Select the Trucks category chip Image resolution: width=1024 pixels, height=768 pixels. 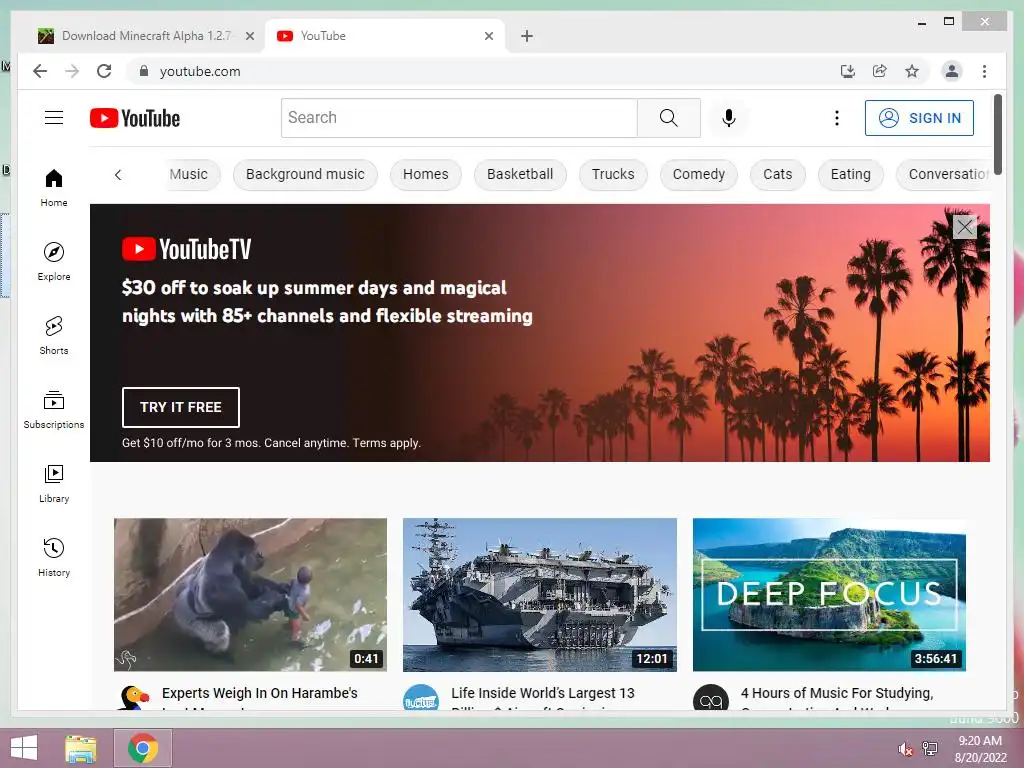click(x=613, y=174)
